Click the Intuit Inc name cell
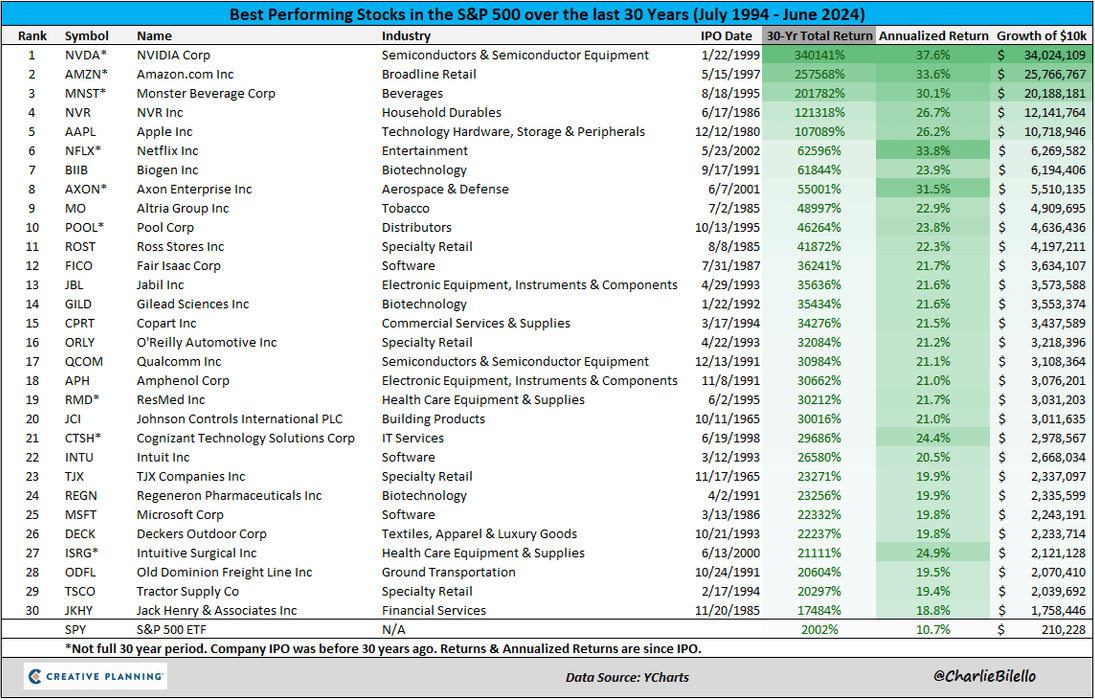This screenshot has width=1095, height=700. tap(163, 458)
